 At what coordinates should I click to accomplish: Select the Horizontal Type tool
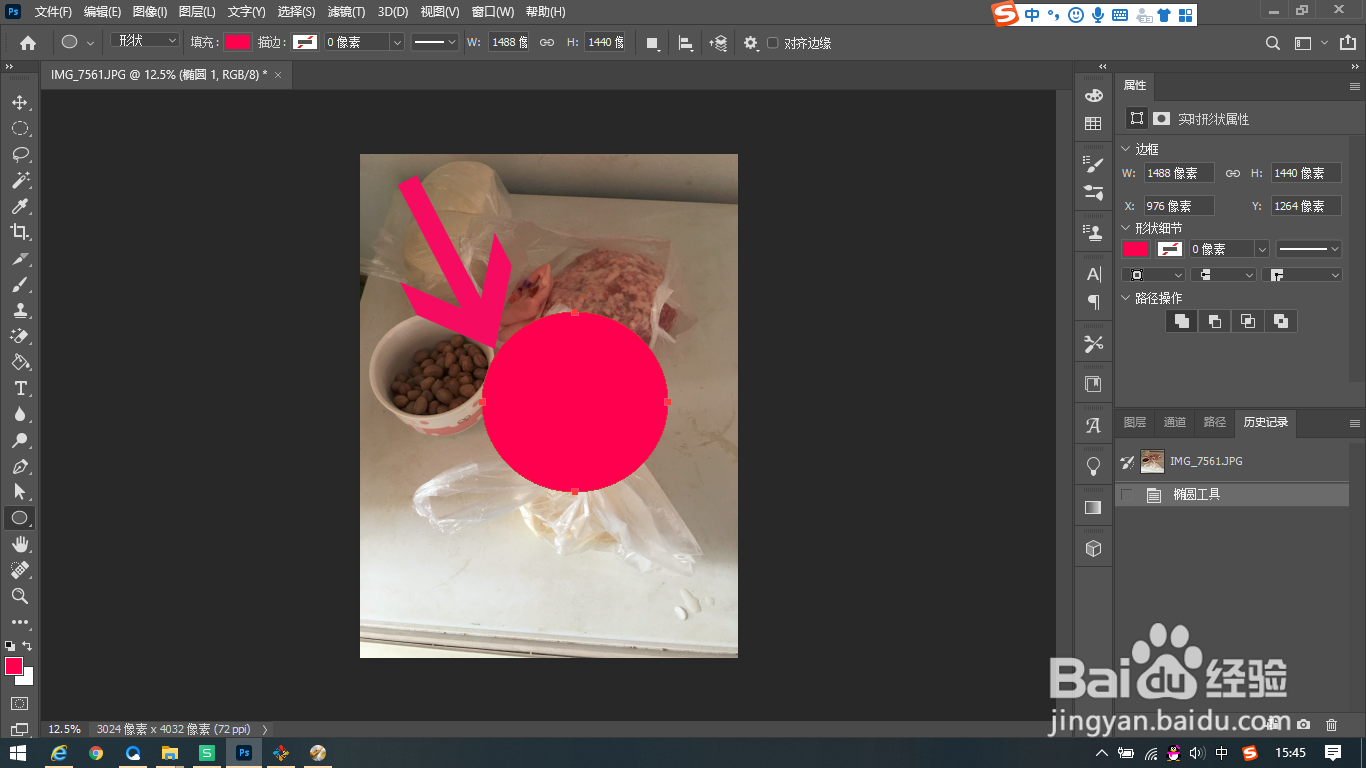click(x=19, y=388)
